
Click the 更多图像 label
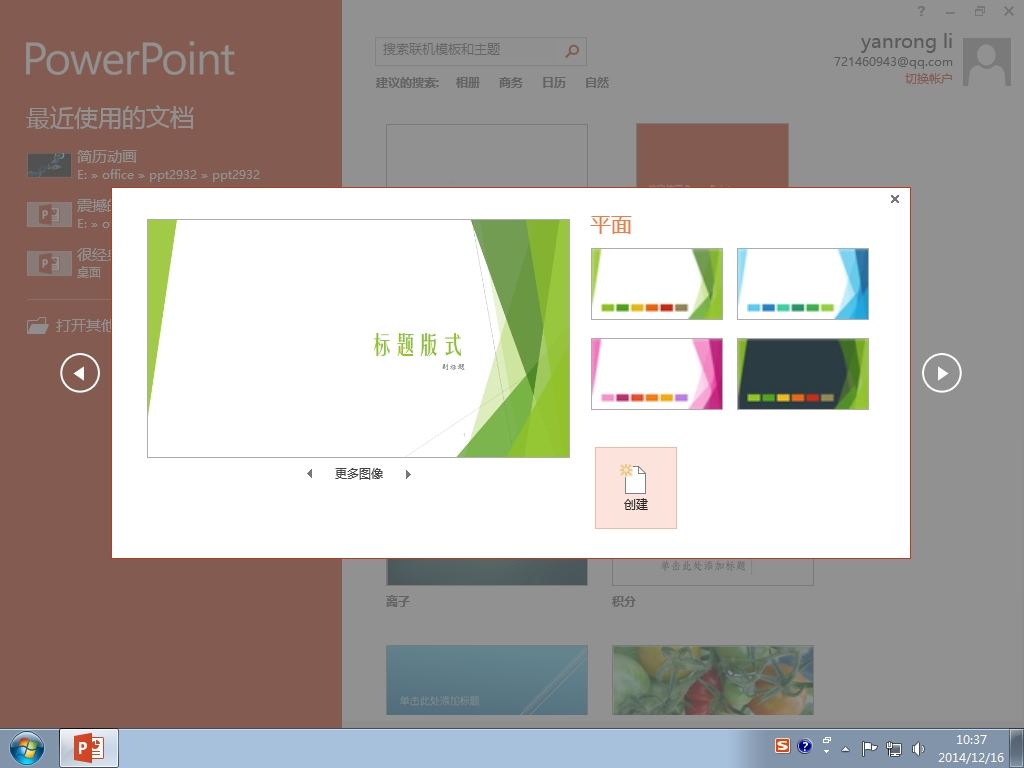click(359, 474)
